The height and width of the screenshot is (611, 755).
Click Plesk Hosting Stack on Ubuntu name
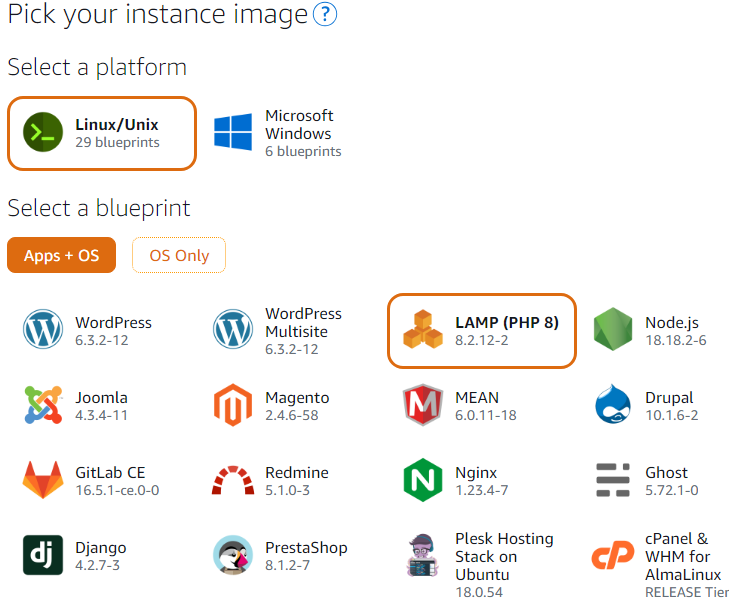504,557
